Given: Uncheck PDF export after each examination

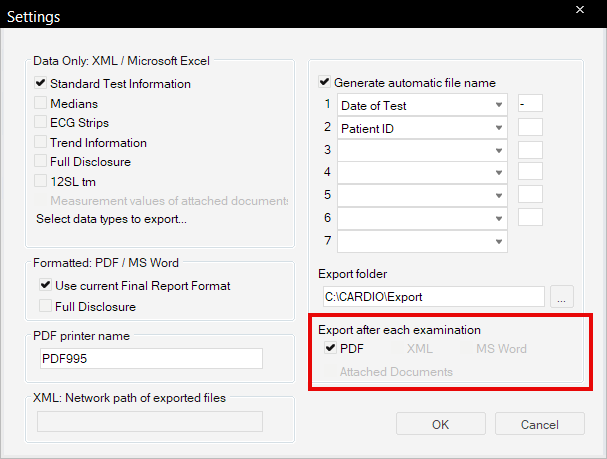Looking at the screenshot, I should 330,349.
